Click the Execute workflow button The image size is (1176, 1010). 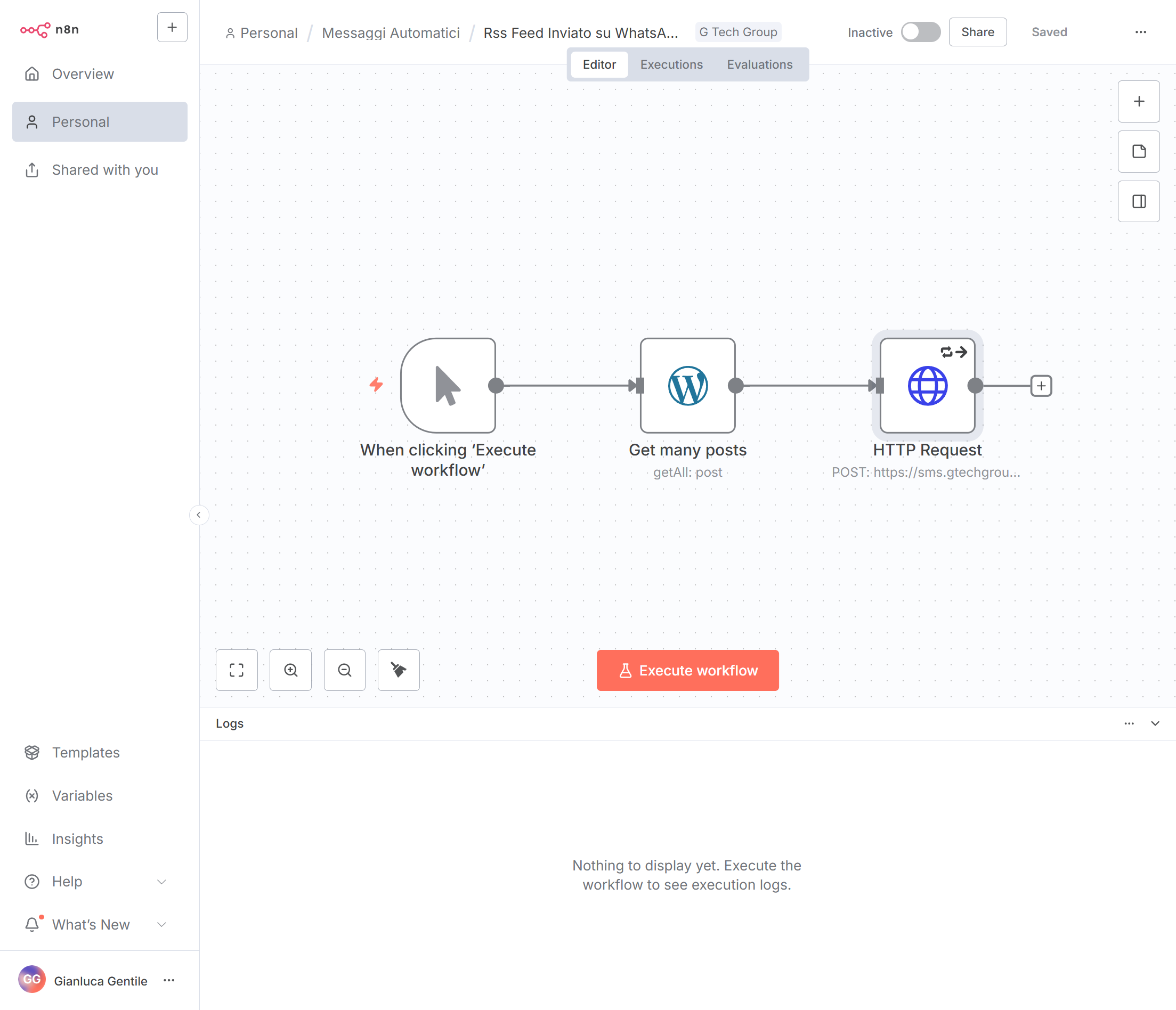tap(687, 670)
